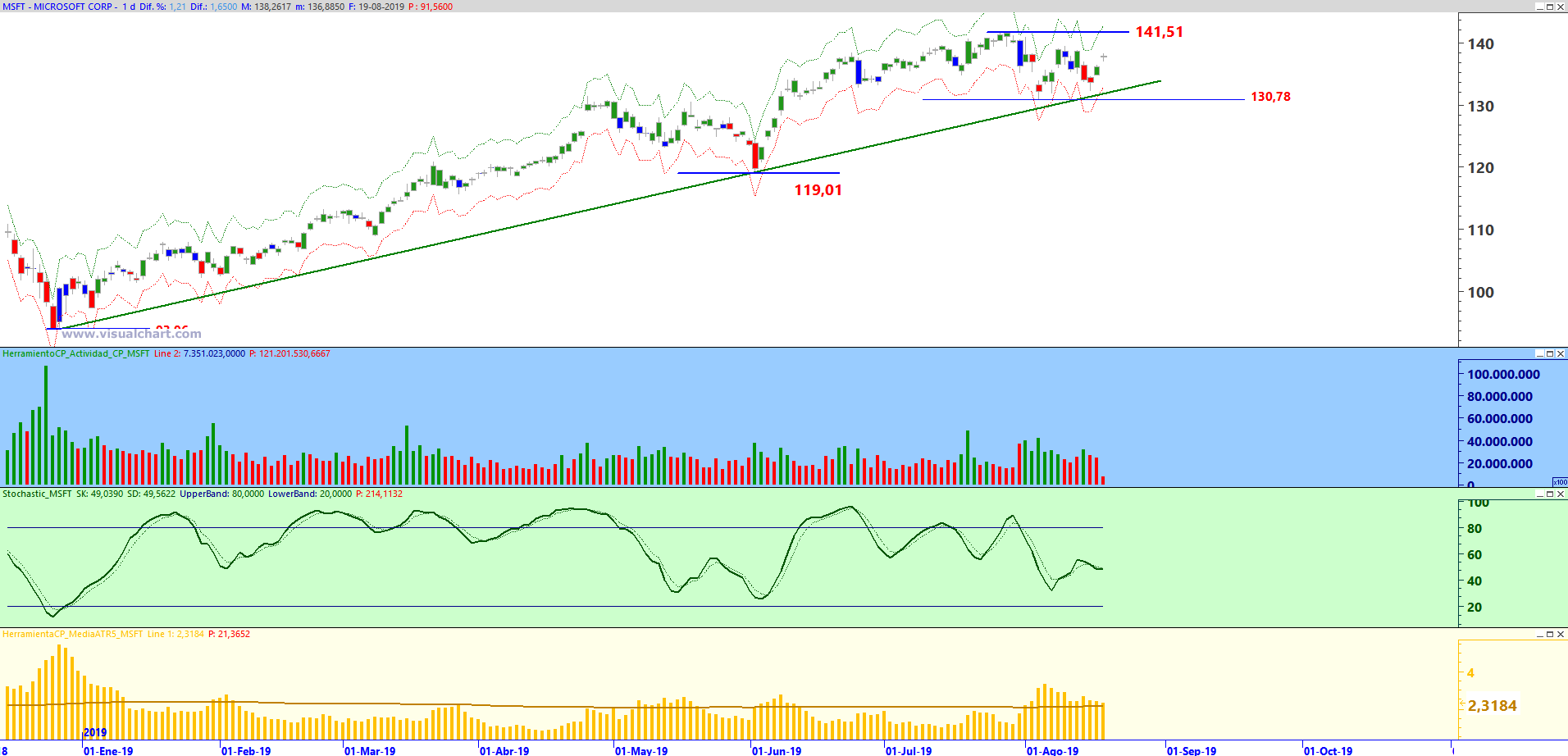Click the 2,3184 ATR axis value
This screenshot has height=756, width=1568.
1493,706
